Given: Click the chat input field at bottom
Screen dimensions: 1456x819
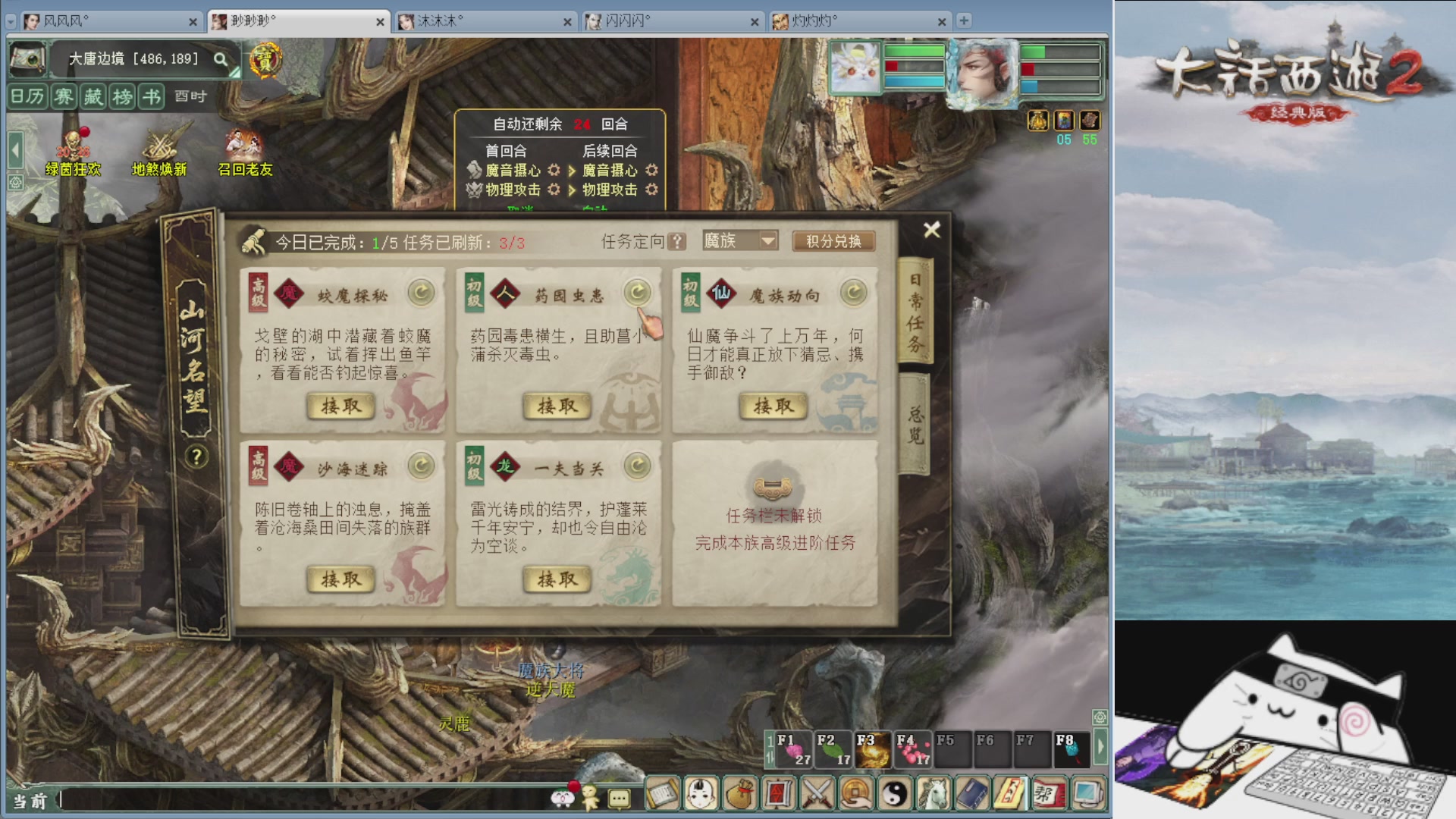Looking at the screenshot, I should point(303,800).
